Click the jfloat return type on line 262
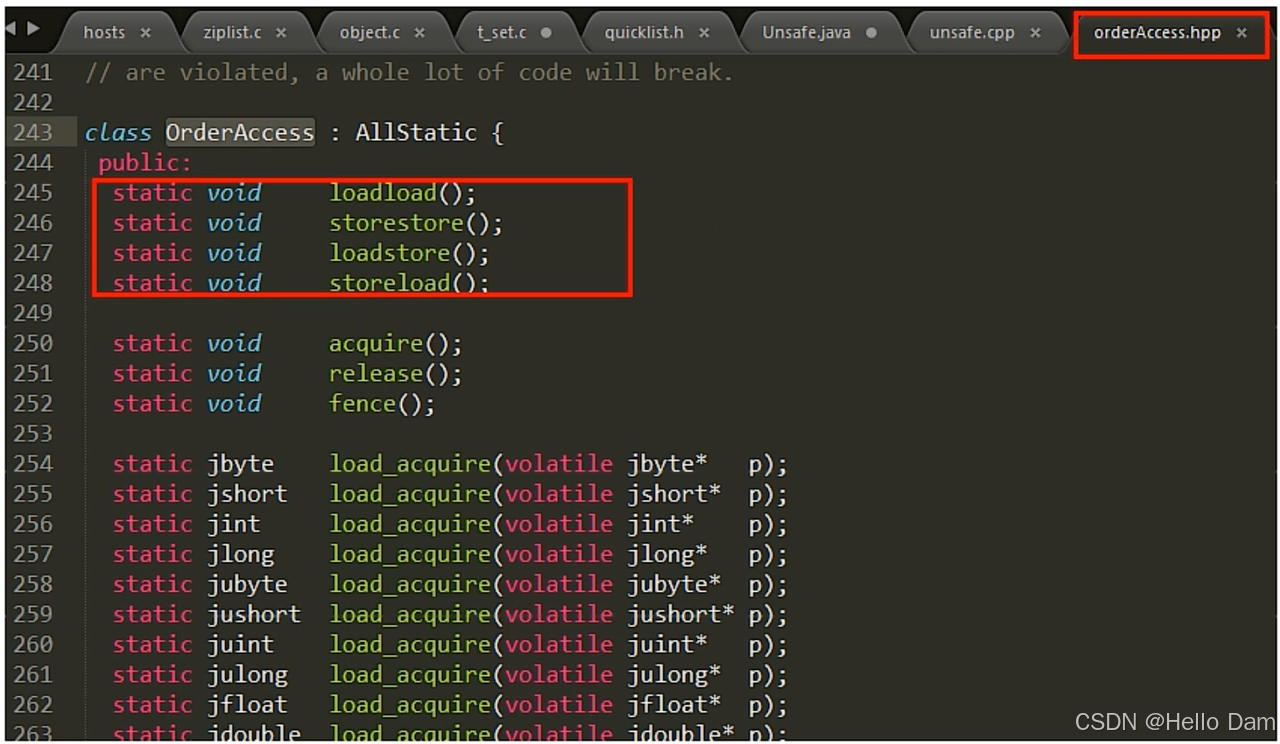The image size is (1280, 744). 247,704
